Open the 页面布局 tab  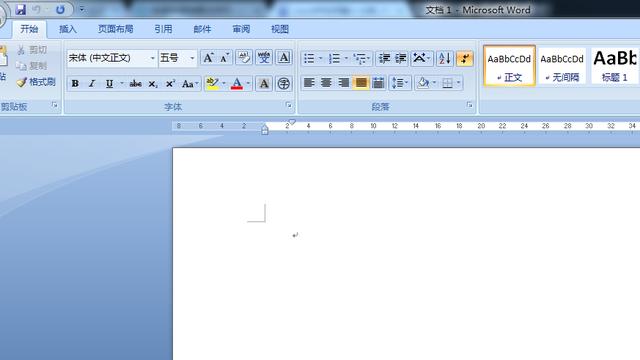[x=116, y=29]
